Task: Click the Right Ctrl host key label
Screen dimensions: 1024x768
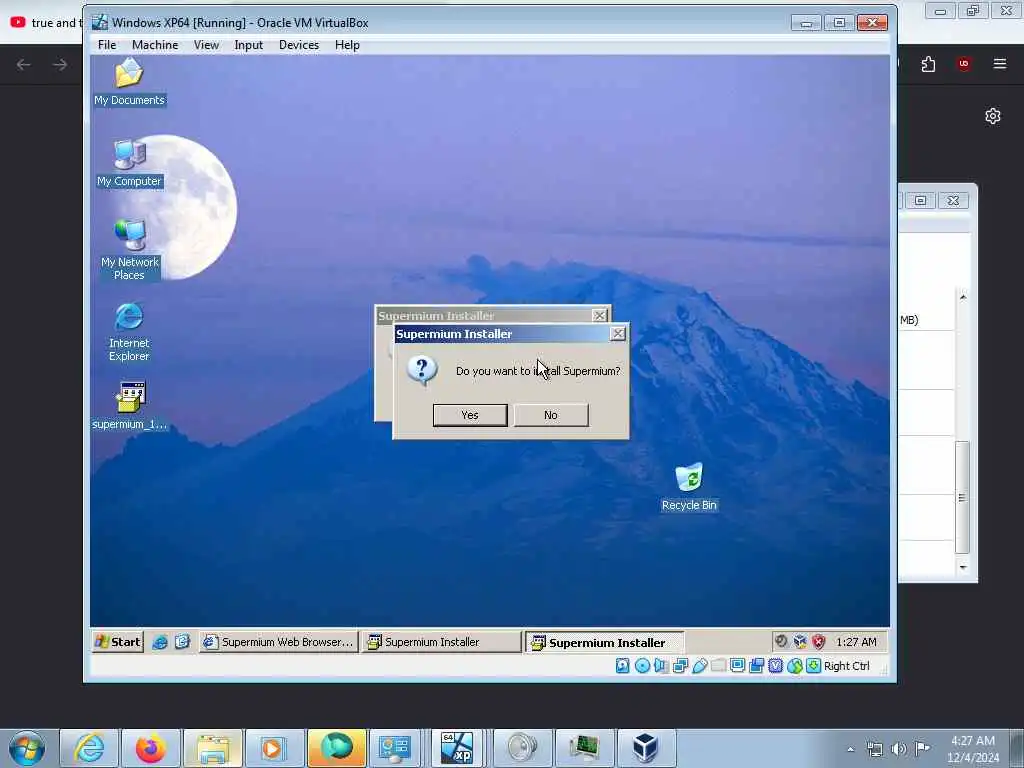Action: click(846, 665)
